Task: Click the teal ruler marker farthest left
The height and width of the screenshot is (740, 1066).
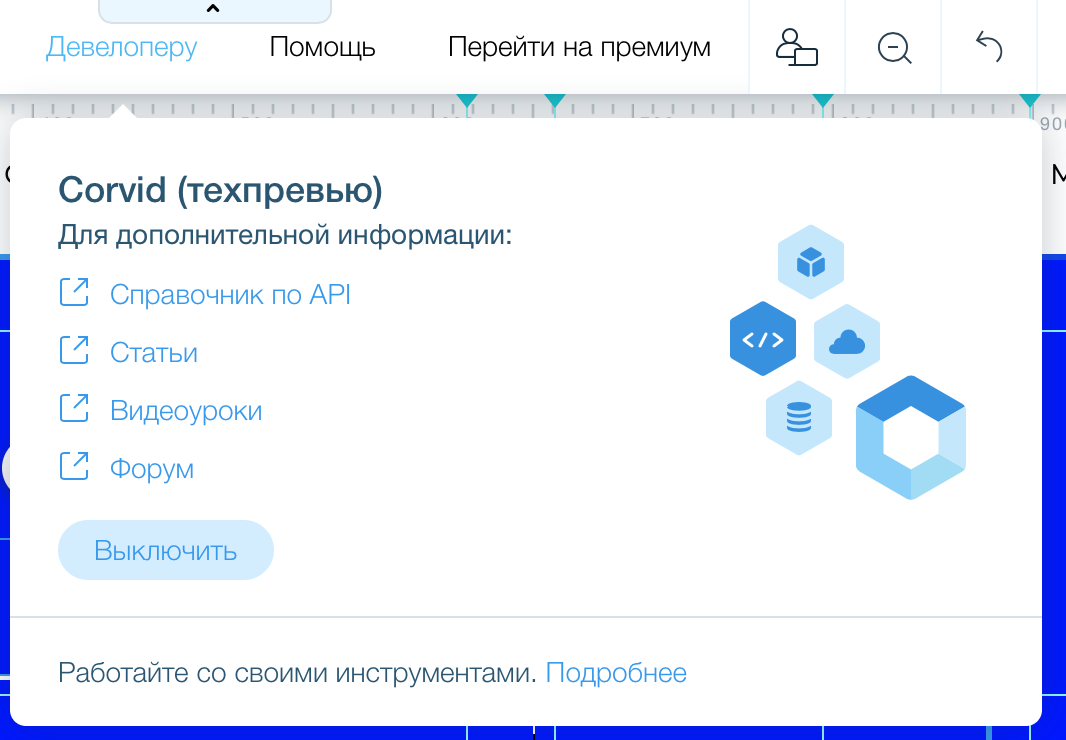Action: [467, 101]
